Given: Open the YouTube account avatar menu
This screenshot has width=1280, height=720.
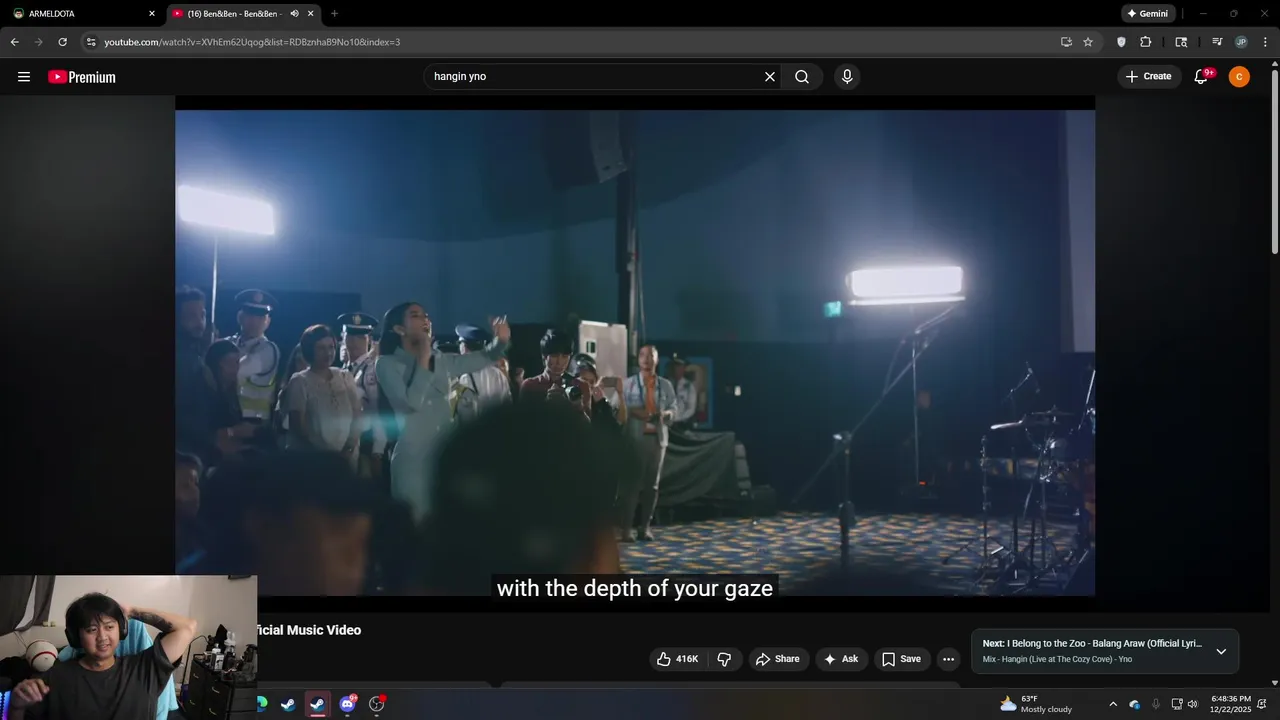Looking at the screenshot, I should point(1239,77).
